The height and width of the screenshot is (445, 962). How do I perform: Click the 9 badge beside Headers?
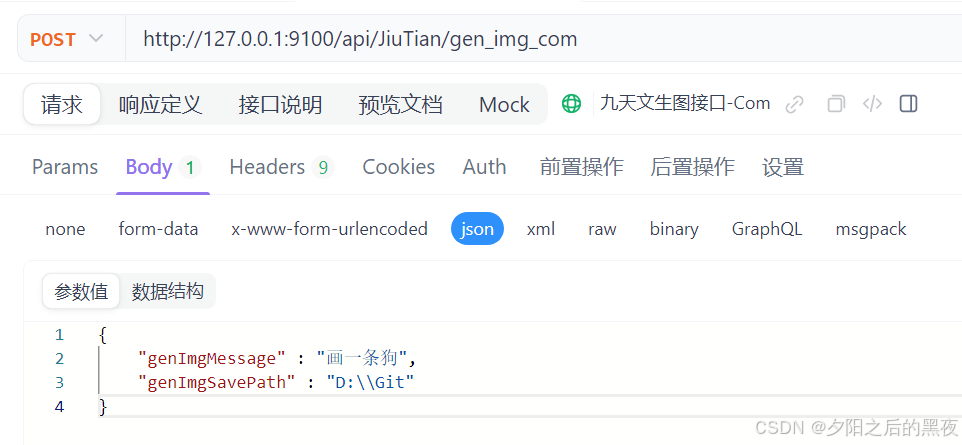coord(323,167)
